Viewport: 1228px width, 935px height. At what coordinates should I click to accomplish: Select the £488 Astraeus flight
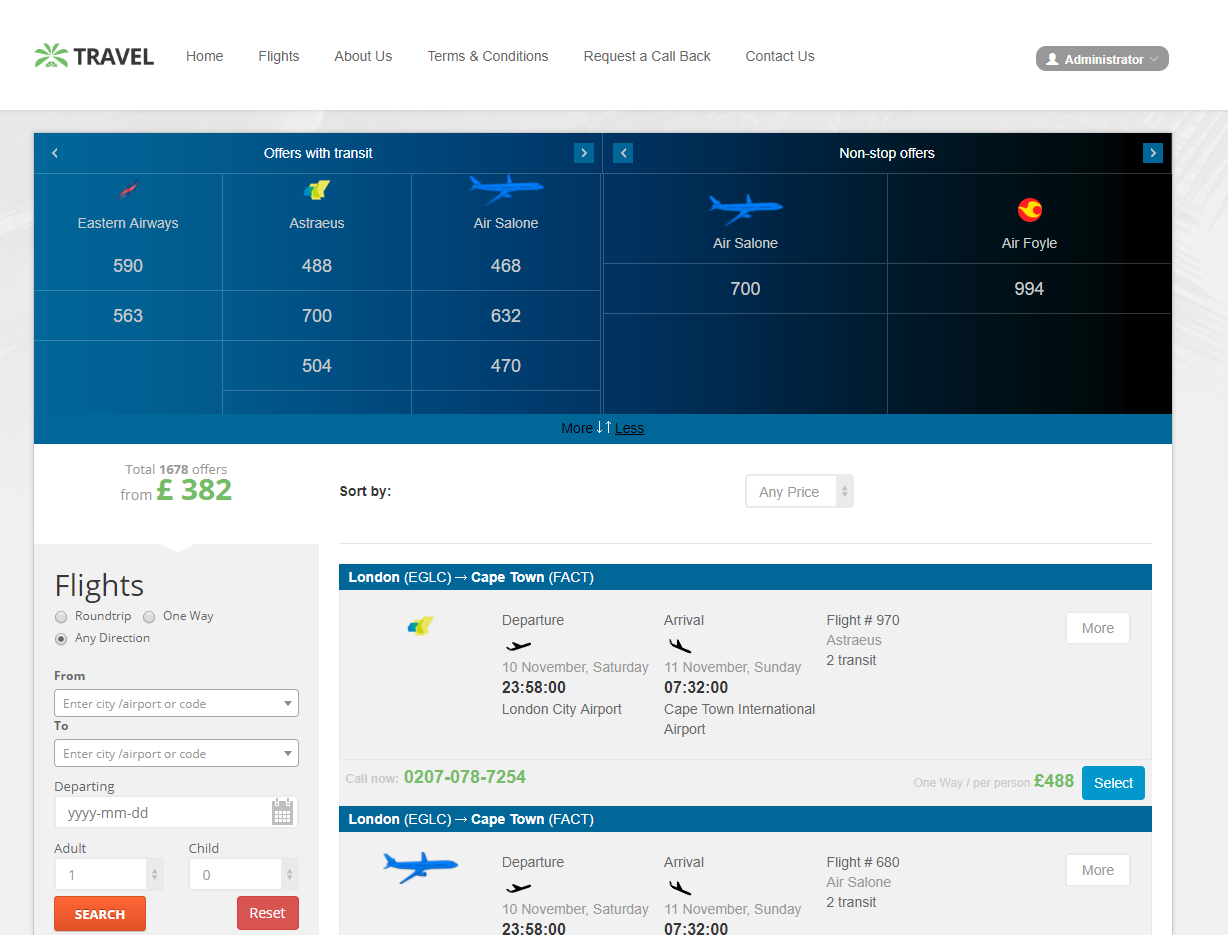point(1112,783)
